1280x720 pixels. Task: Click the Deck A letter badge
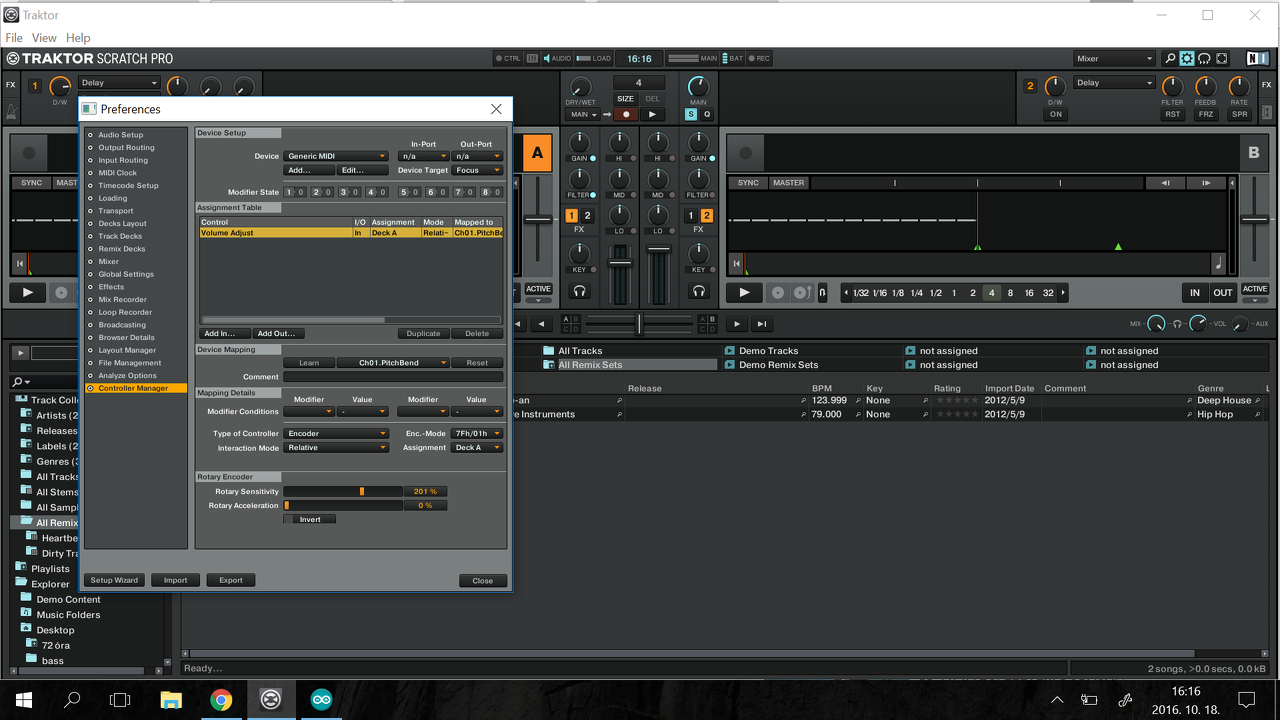pyautogui.click(x=537, y=153)
